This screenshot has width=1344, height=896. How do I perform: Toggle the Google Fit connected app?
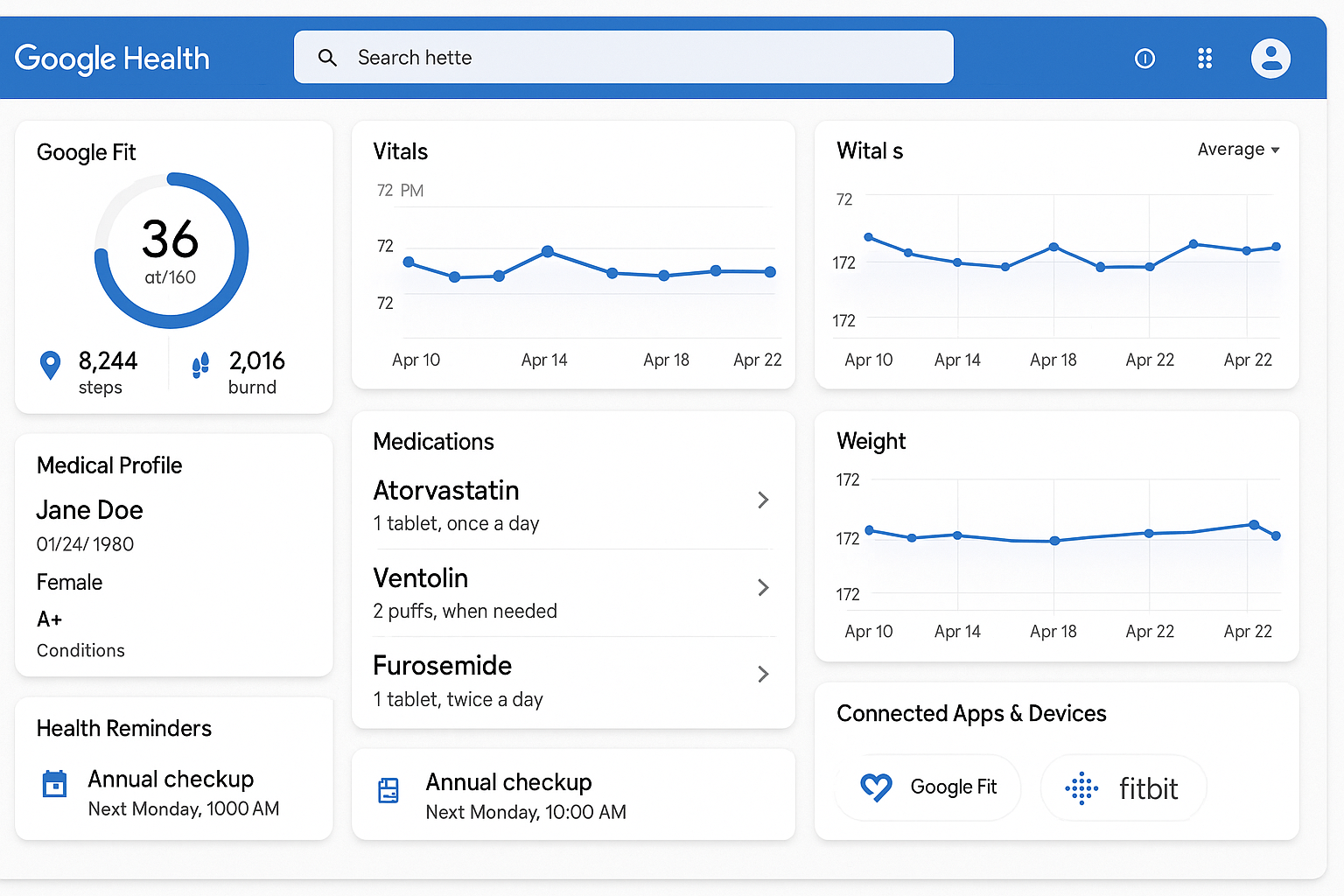coord(927,787)
